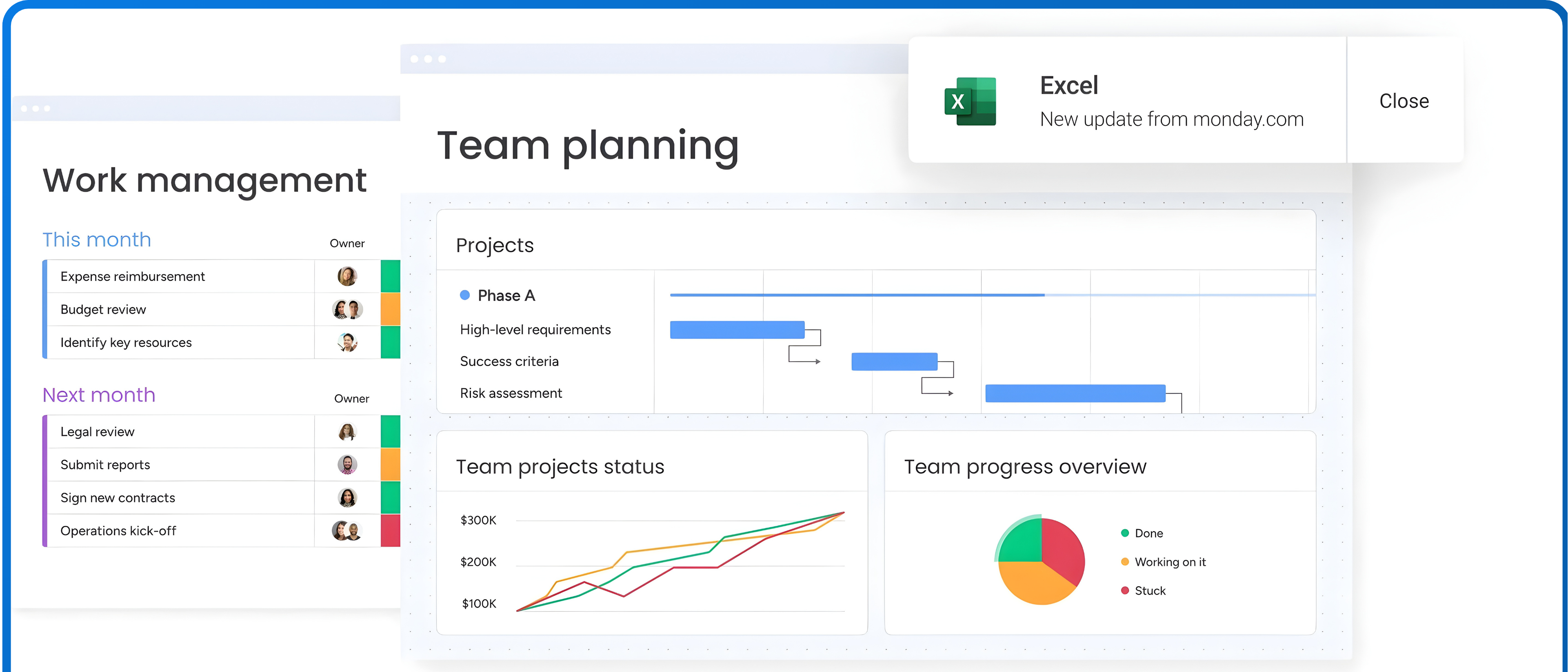Click the red status cell for Operations kick-off
This screenshot has width=1568, height=672.
pos(390,531)
